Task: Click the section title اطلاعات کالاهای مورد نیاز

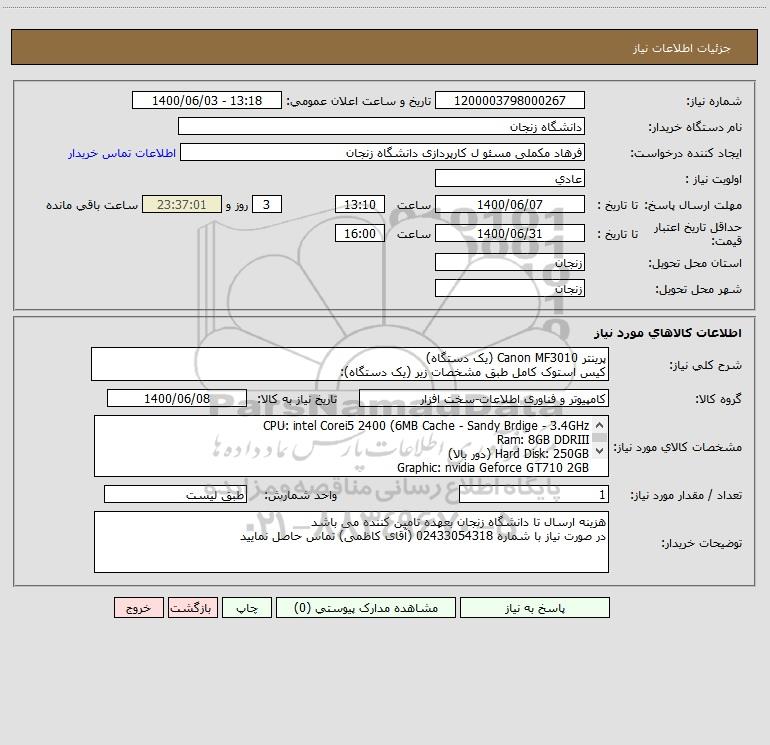Action: (667, 333)
